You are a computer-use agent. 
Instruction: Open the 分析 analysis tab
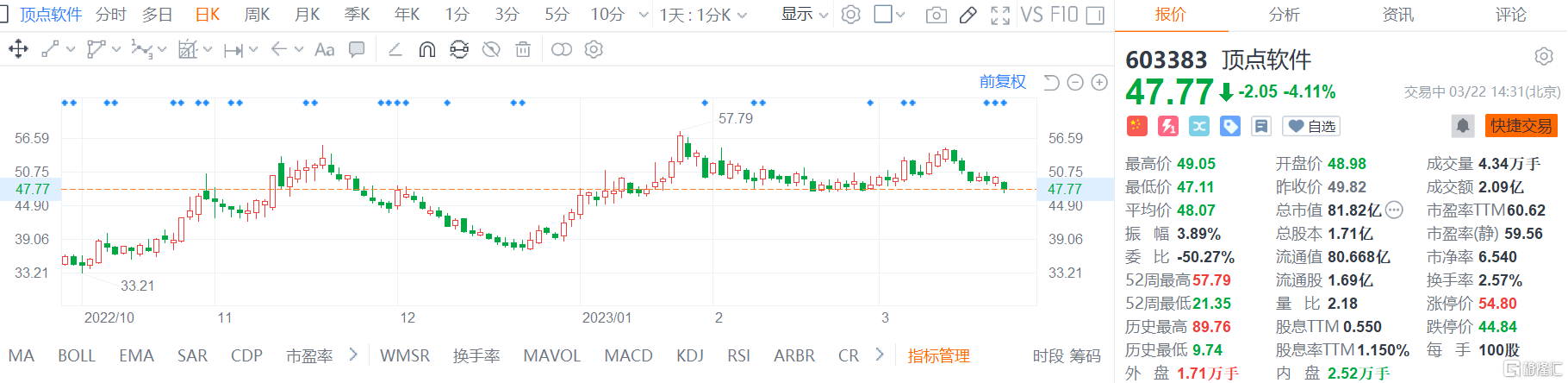pyautogui.click(x=1284, y=15)
